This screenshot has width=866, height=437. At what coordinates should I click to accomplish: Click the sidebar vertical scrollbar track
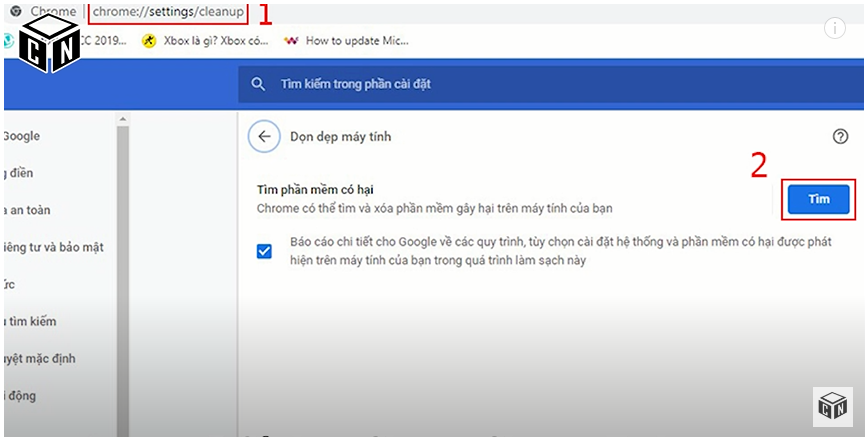point(123,280)
